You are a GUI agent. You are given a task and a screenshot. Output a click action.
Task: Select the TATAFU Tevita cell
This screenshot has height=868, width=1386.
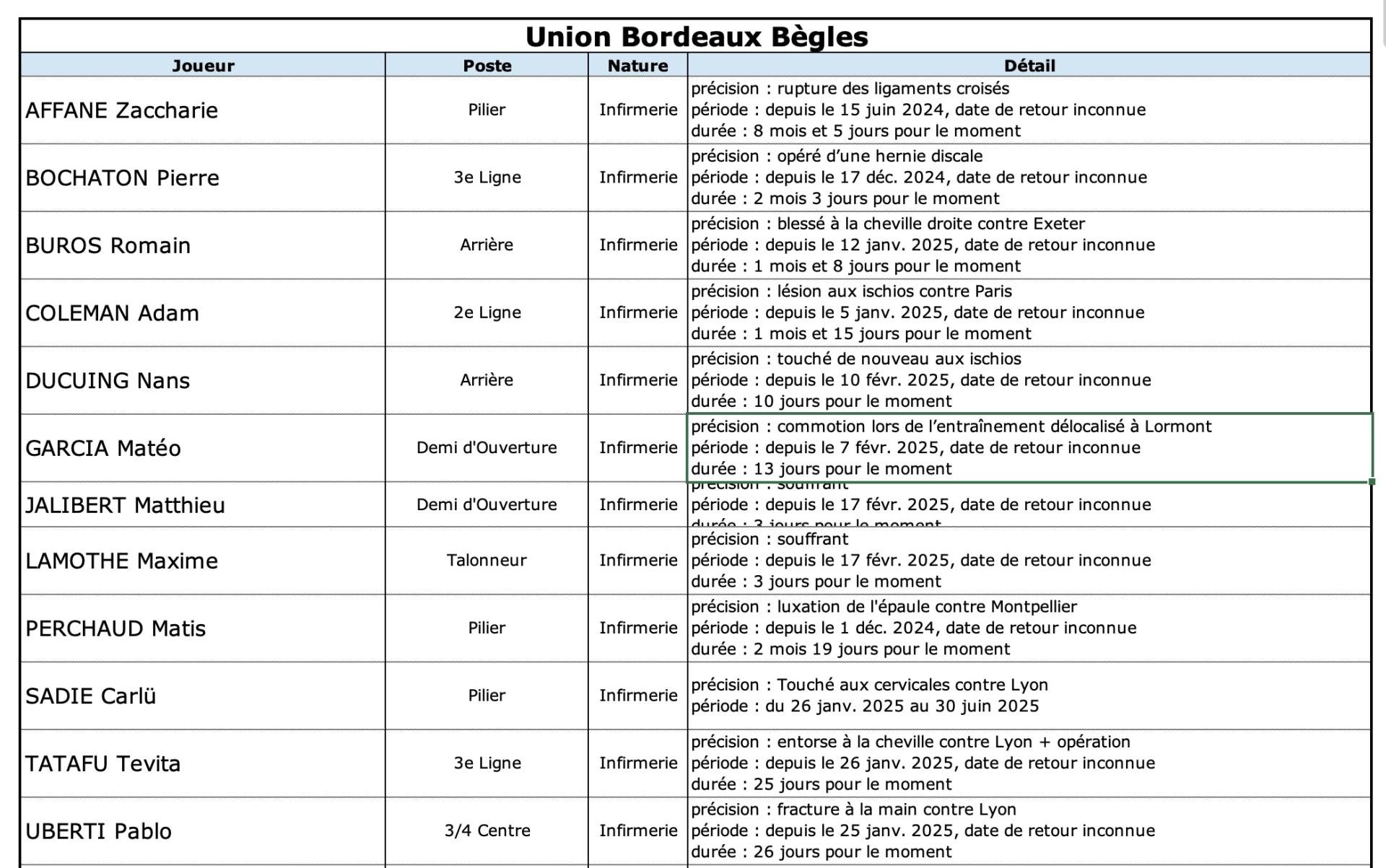pos(203,763)
